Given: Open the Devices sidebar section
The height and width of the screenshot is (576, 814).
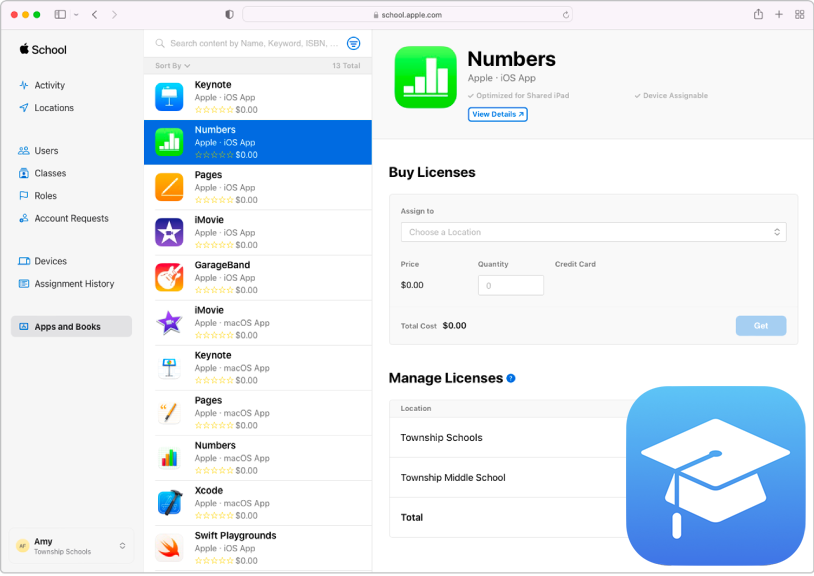Looking at the screenshot, I should click(50, 261).
